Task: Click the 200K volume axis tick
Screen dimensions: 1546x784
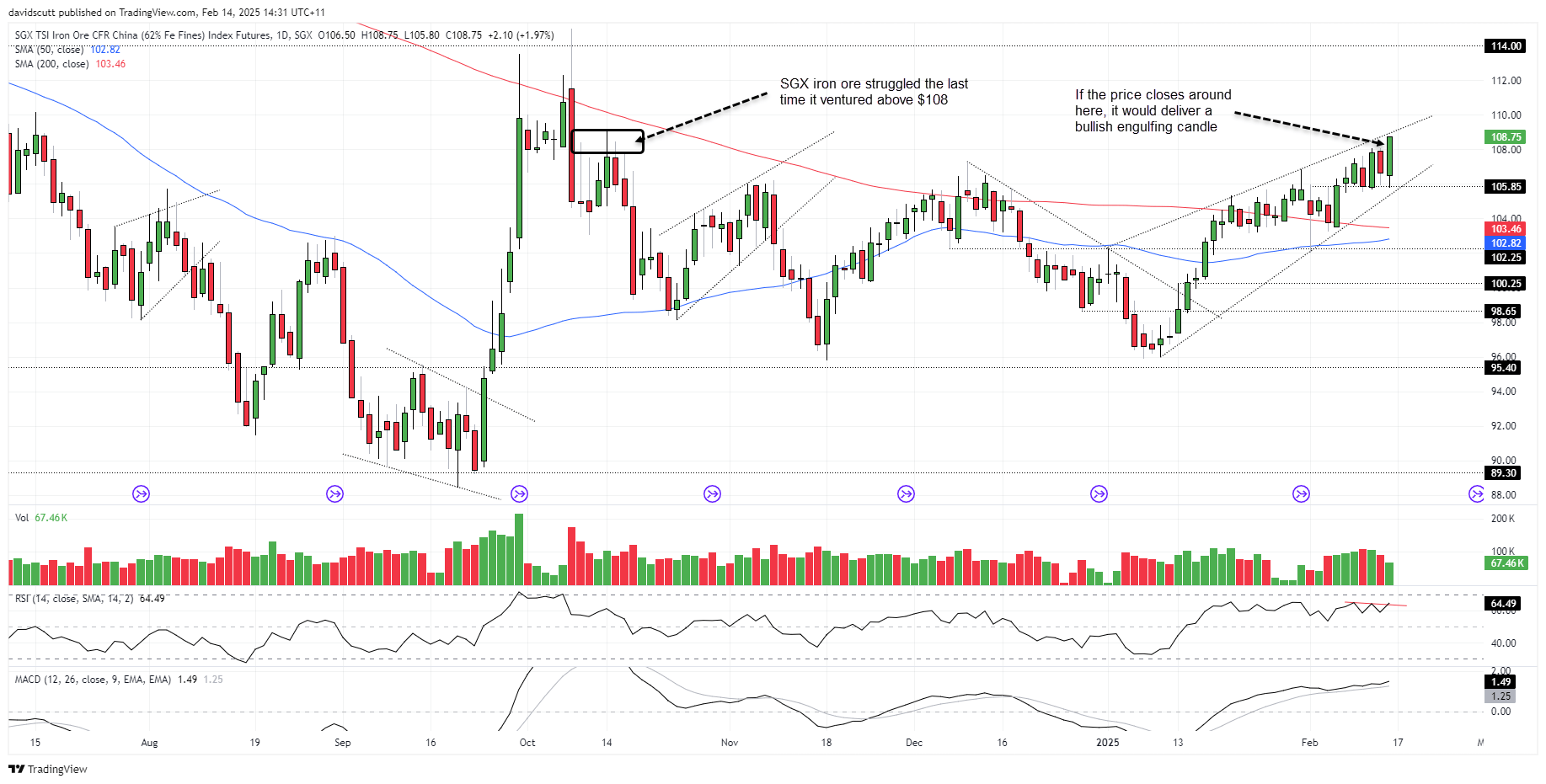Action: [x=1503, y=519]
